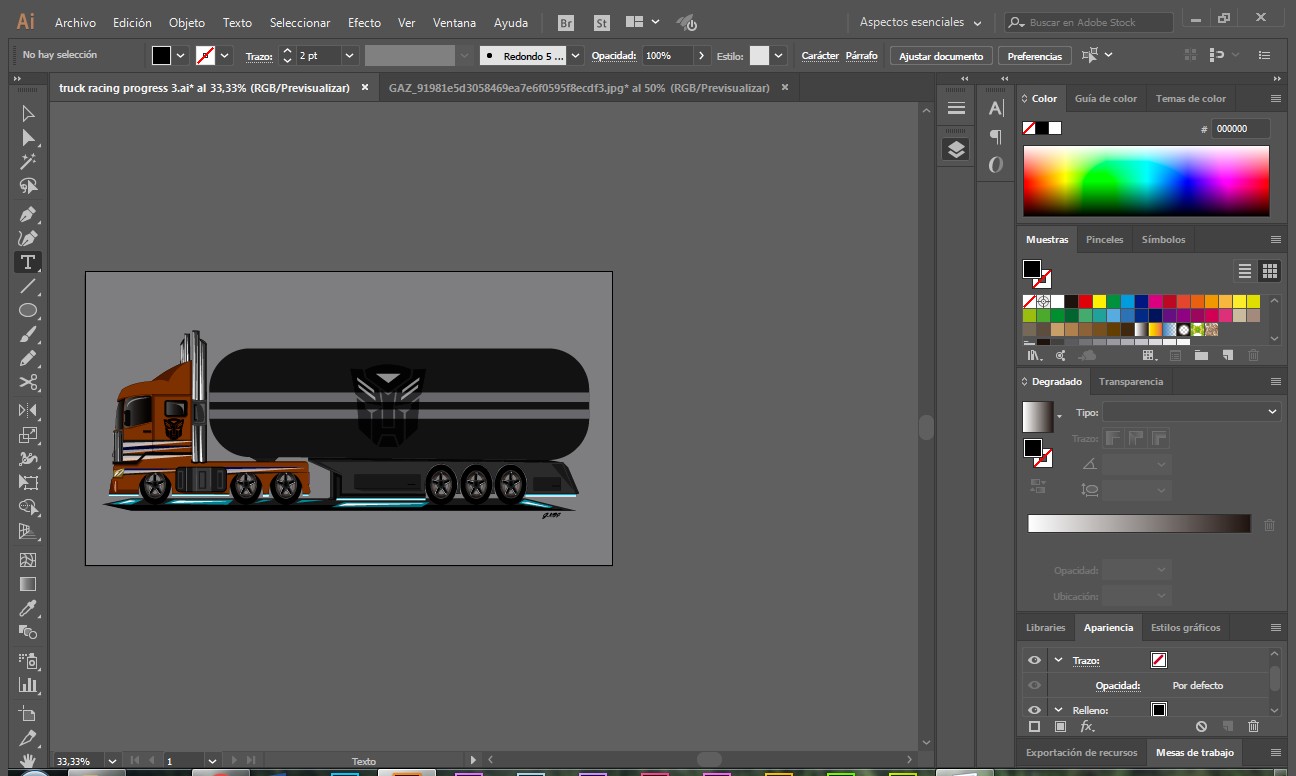Image resolution: width=1296 pixels, height=776 pixels.
Task: Select the Pencil tool
Action: [x=28, y=359]
